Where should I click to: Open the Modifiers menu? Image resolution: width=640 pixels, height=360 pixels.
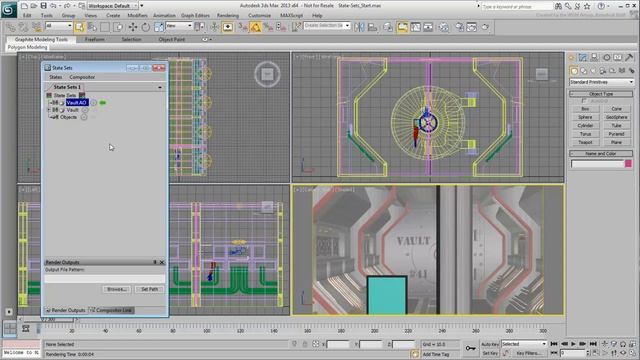coord(137,16)
